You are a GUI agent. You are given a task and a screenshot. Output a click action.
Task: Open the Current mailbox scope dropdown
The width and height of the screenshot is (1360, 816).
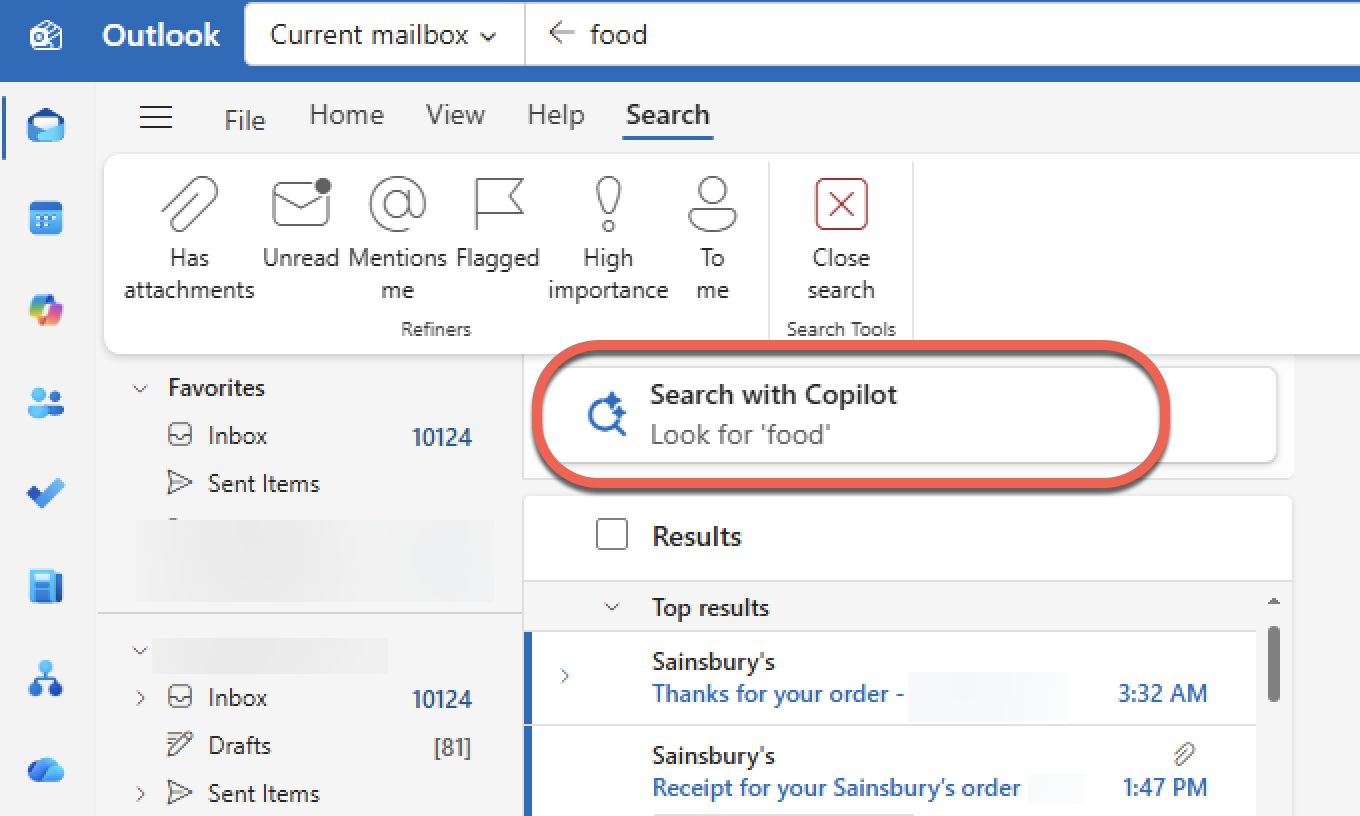click(384, 35)
